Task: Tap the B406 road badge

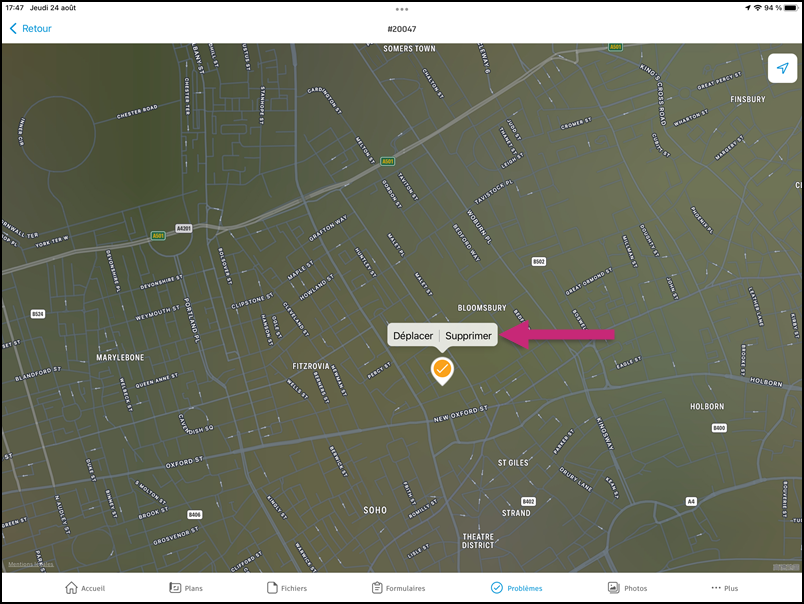Action: pos(194,514)
